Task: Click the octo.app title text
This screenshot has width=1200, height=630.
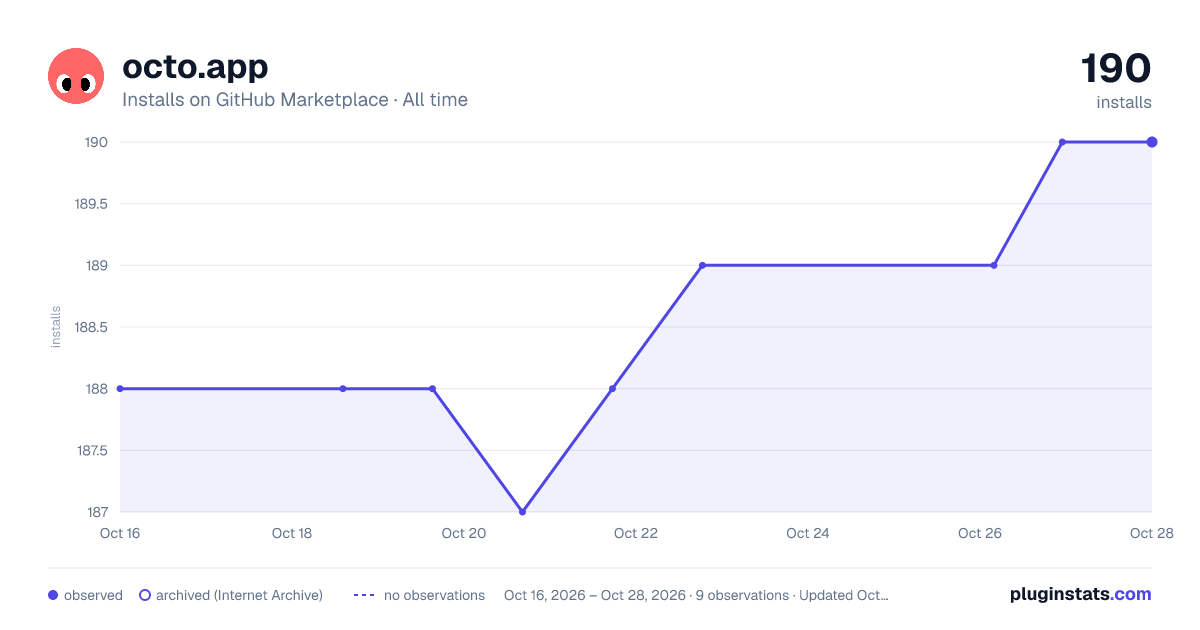Action: pyautogui.click(x=195, y=66)
